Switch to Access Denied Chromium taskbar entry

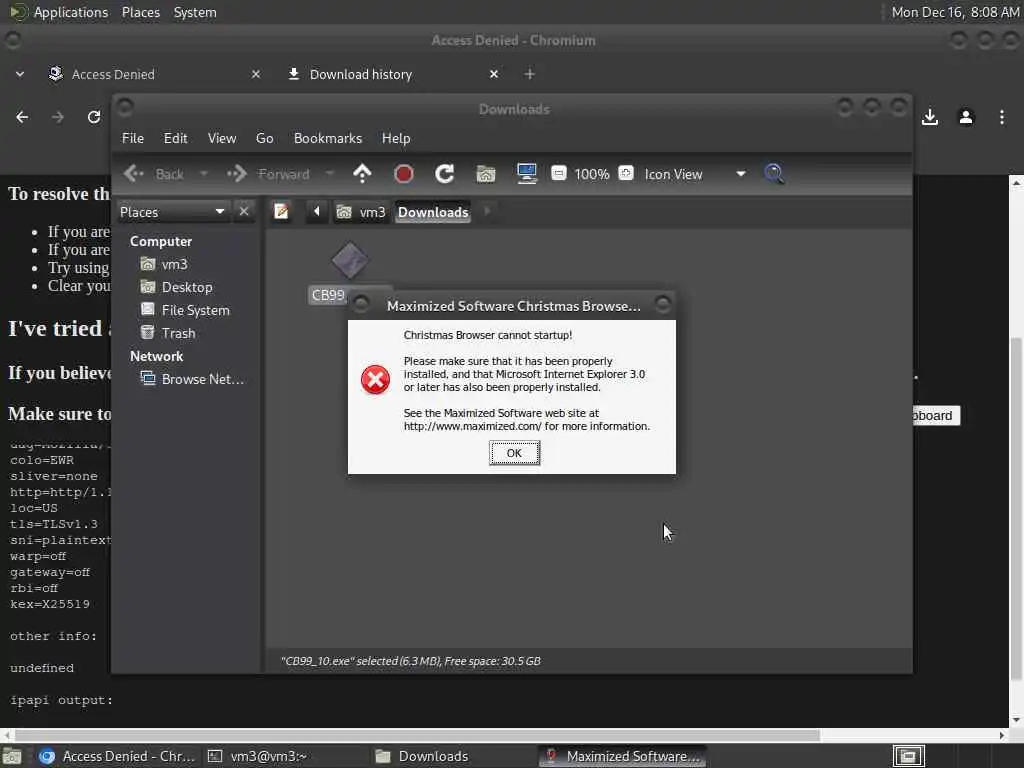pos(116,756)
